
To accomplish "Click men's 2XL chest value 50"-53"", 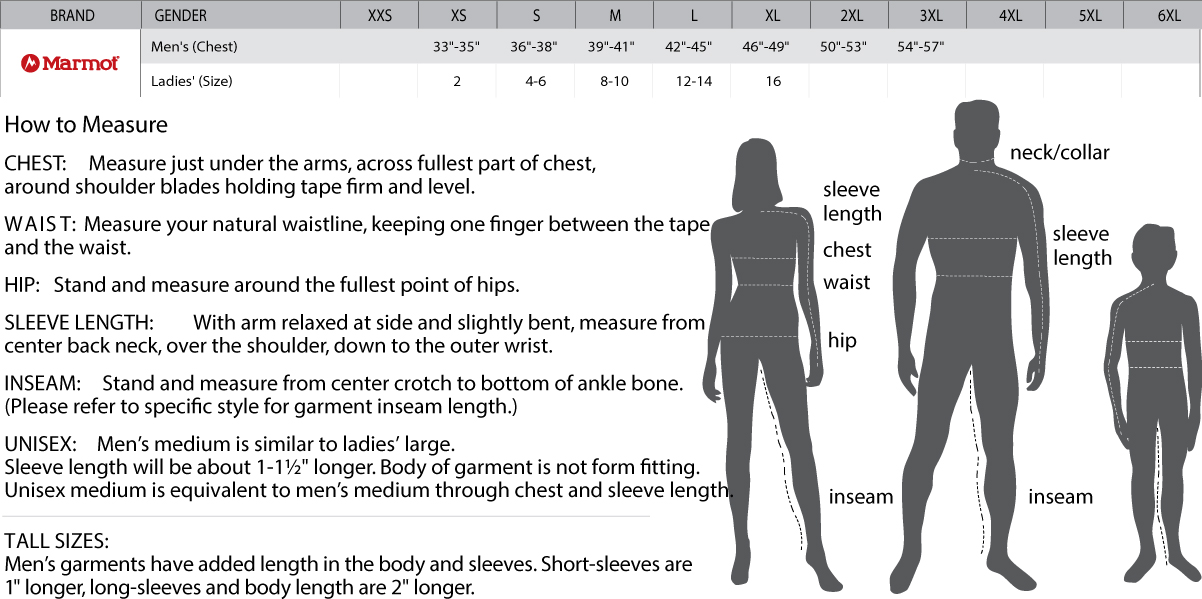I will click(845, 47).
